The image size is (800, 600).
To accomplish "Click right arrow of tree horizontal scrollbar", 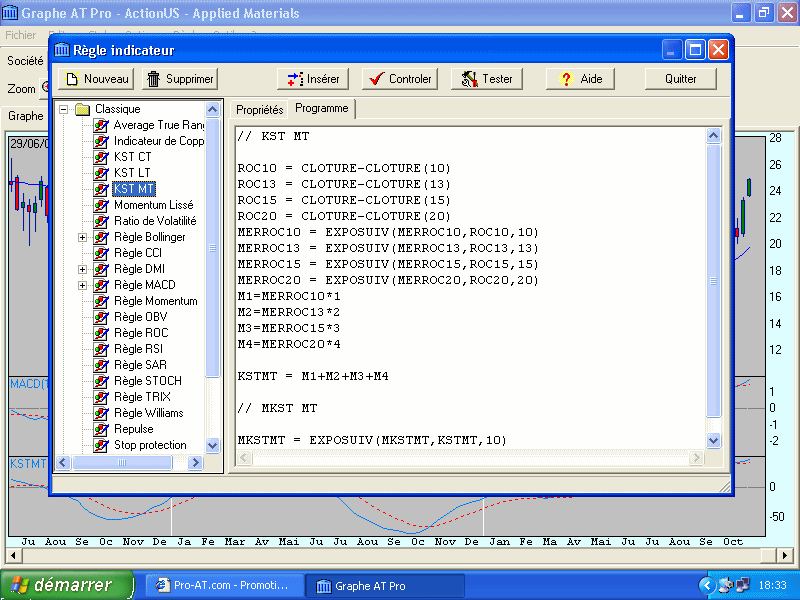I will (195, 463).
